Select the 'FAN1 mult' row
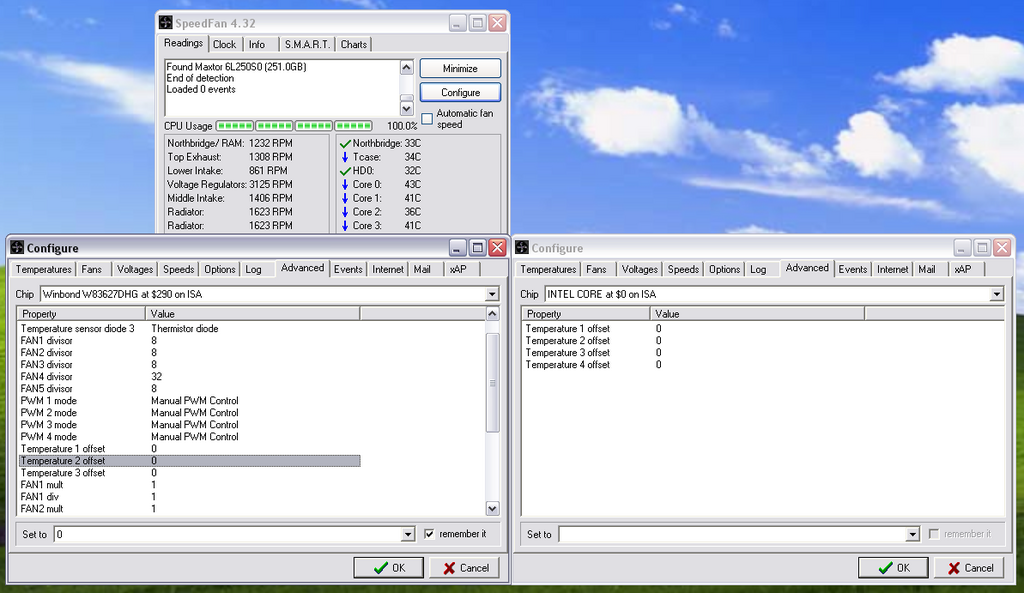 pyautogui.click(x=189, y=485)
